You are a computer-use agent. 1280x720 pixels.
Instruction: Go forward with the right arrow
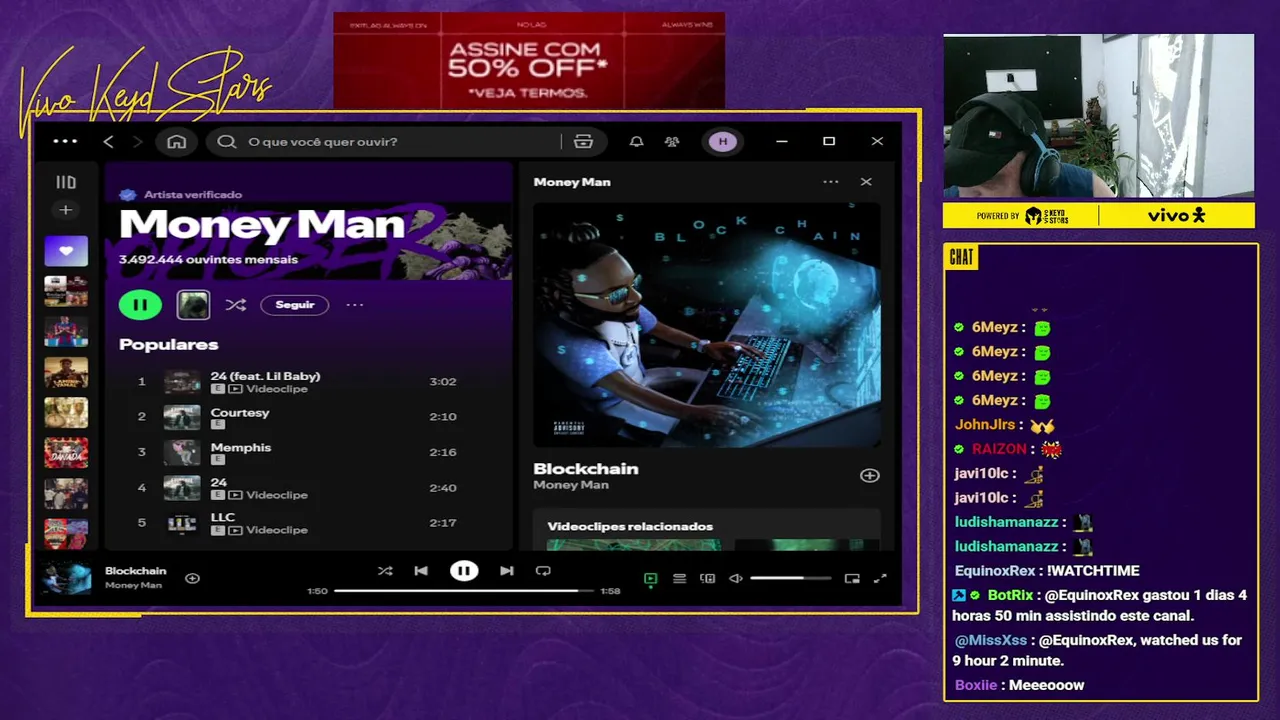pos(137,142)
